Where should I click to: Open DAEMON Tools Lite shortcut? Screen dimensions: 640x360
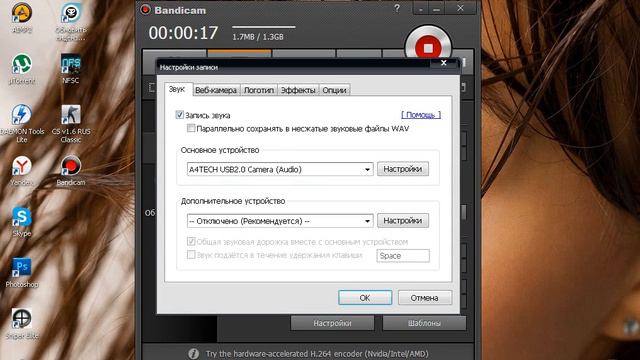(22, 123)
